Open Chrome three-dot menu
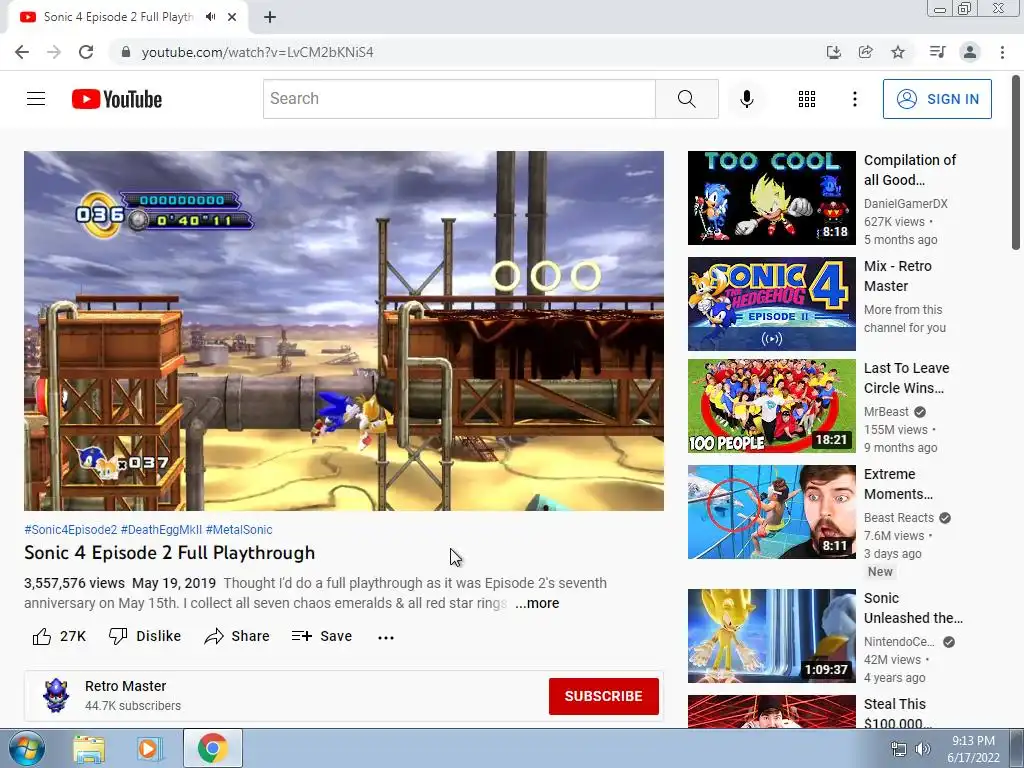The width and height of the screenshot is (1024, 768). [1002, 52]
